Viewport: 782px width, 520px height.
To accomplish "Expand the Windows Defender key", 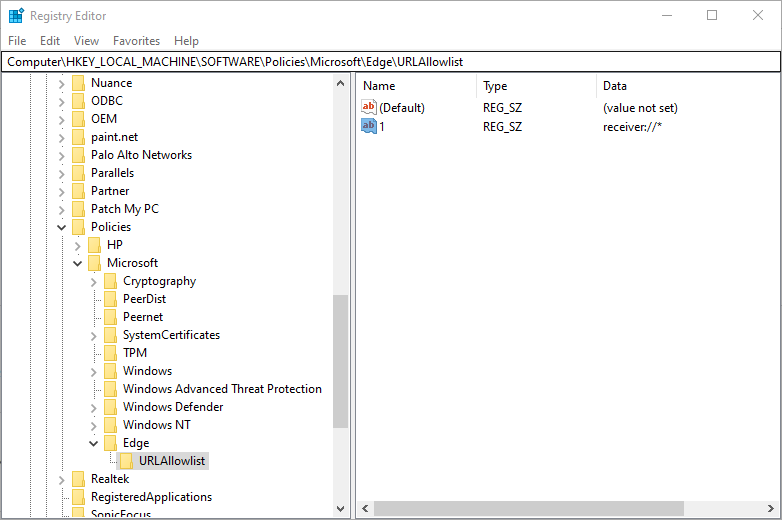I will (94, 407).
